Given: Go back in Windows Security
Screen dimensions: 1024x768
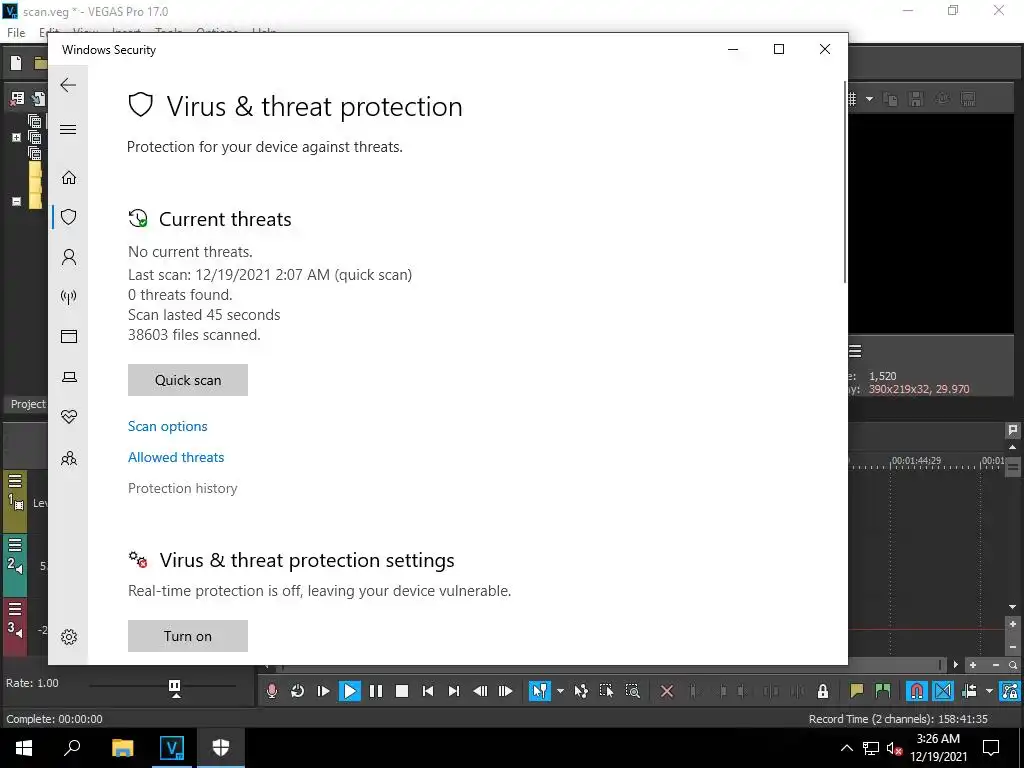Looking at the screenshot, I should pos(68,85).
